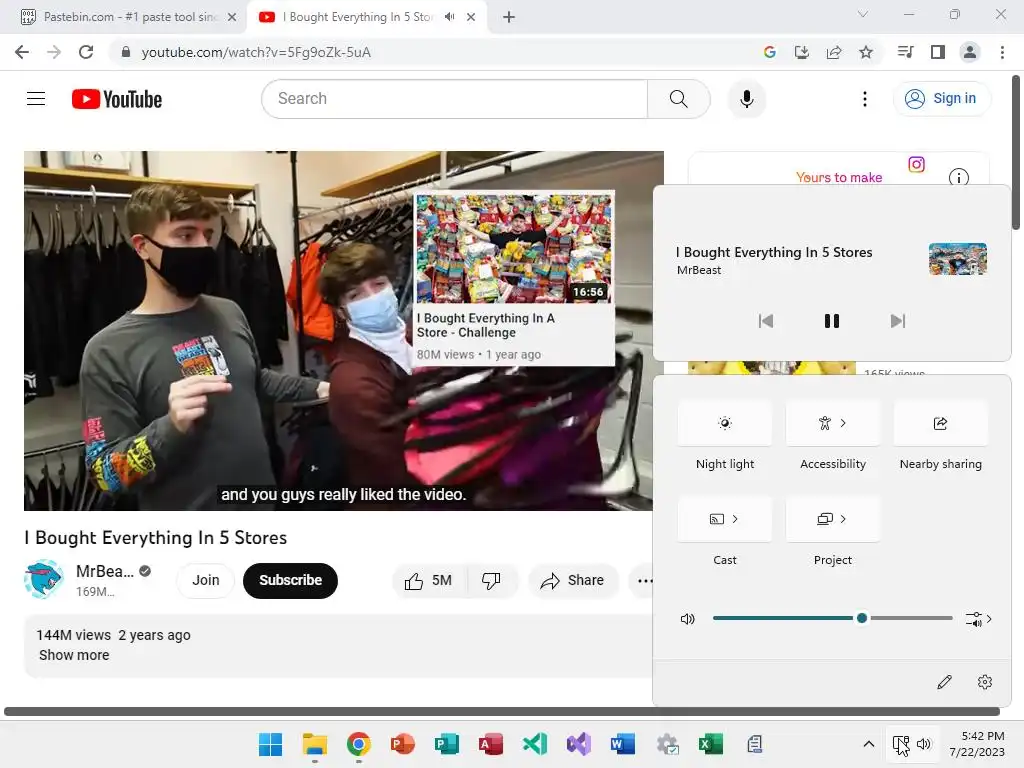The height and width of the screenshot is (768, 1024).
Task: Adjust the system volume slider
Action: click(x=833, y=618)
